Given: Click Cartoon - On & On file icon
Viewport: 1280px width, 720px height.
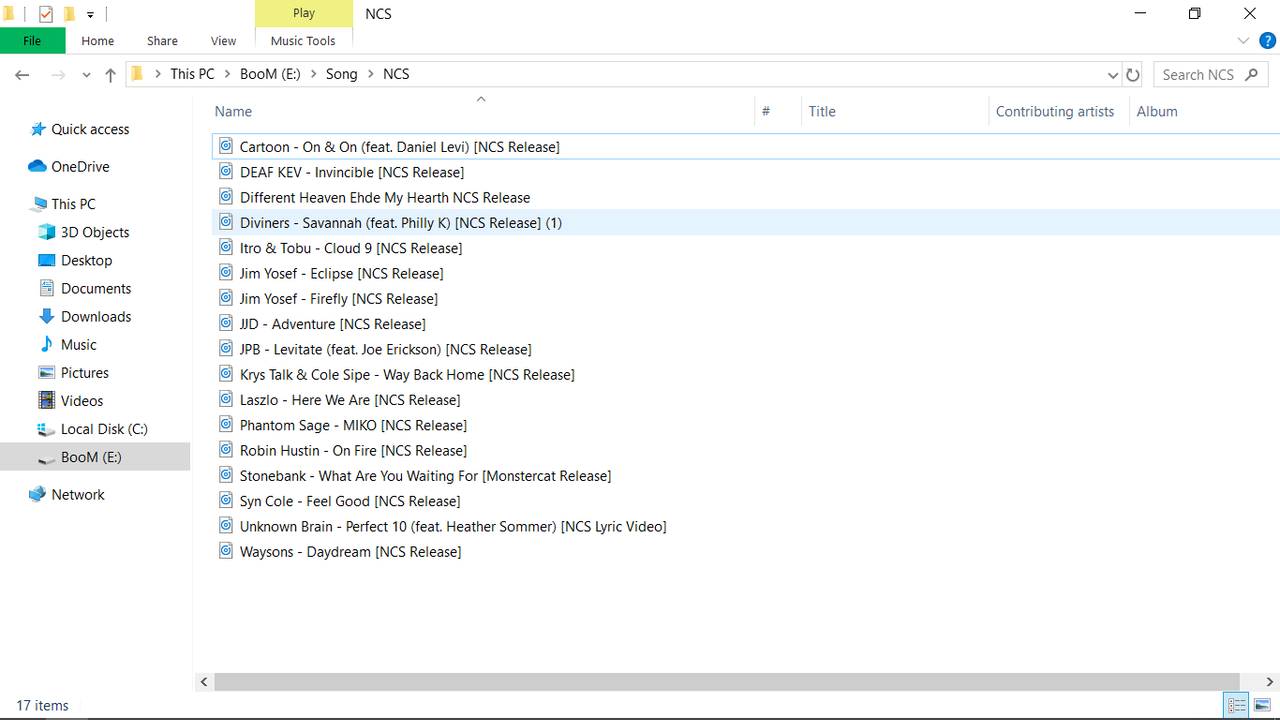Looking at the screenshot, I should click(226, 146).
